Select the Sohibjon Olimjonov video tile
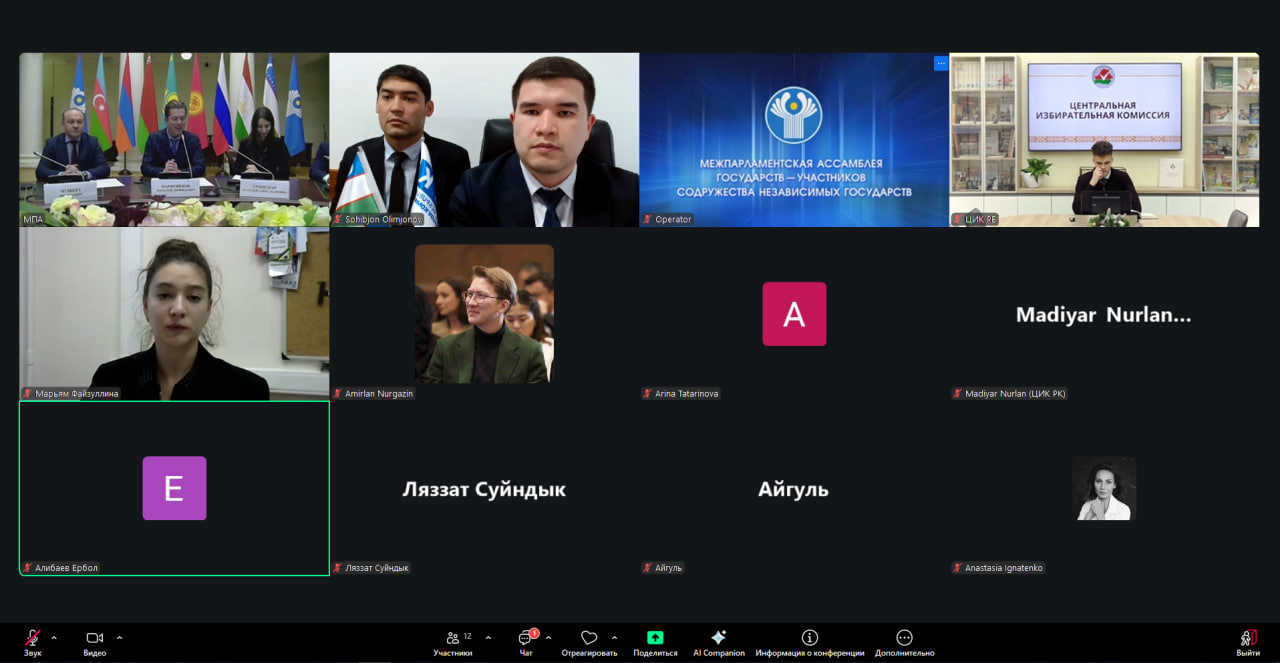This screenshot has height=663, width=1280. pos(484,139)
